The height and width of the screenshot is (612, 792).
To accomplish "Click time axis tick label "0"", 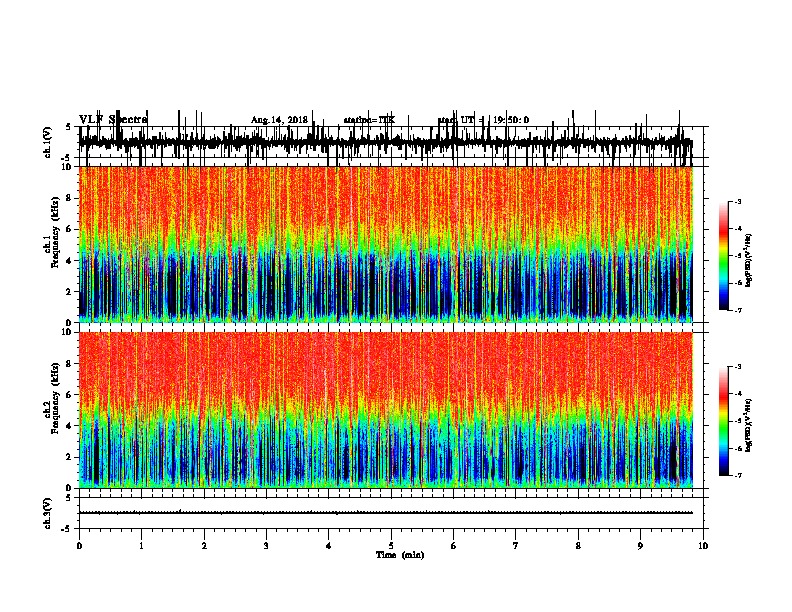I will click(x=79, y=546).
